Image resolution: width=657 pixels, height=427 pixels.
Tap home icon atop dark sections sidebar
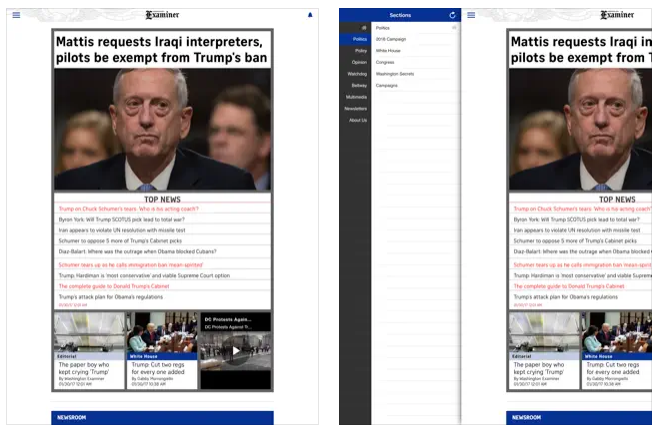pos(364,28)
